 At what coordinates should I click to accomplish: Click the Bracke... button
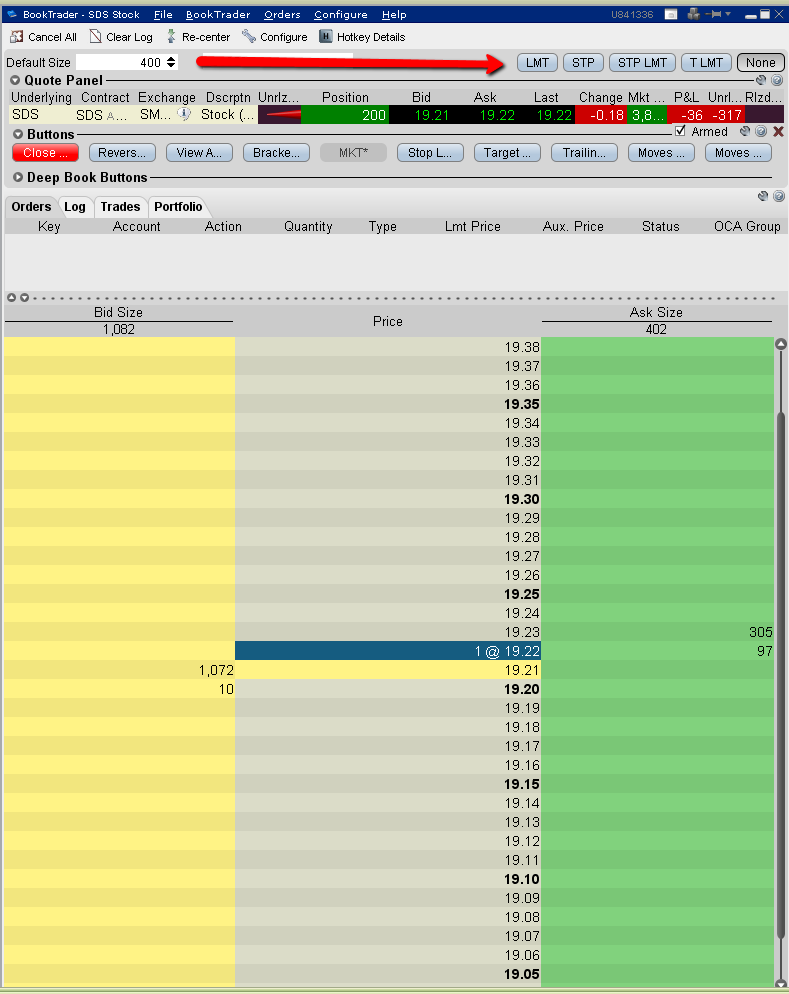point(276,153)
